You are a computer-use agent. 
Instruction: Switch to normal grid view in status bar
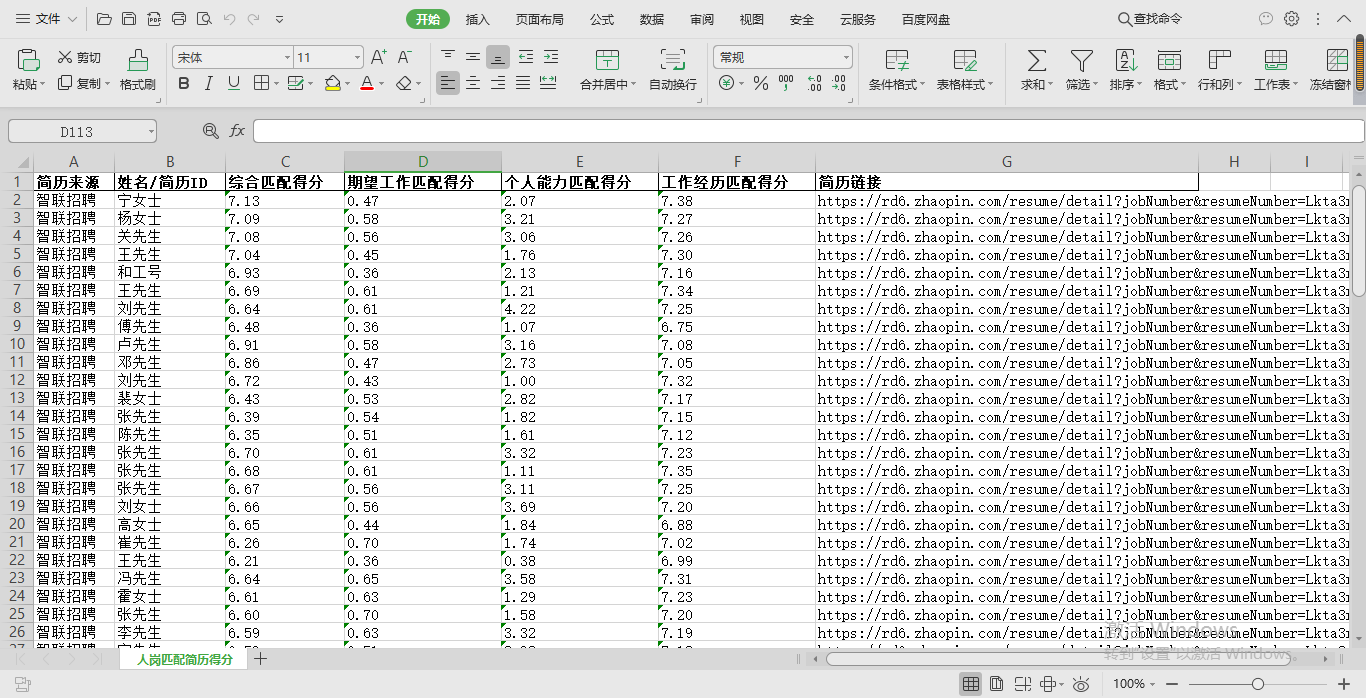(x=970, y=684)
